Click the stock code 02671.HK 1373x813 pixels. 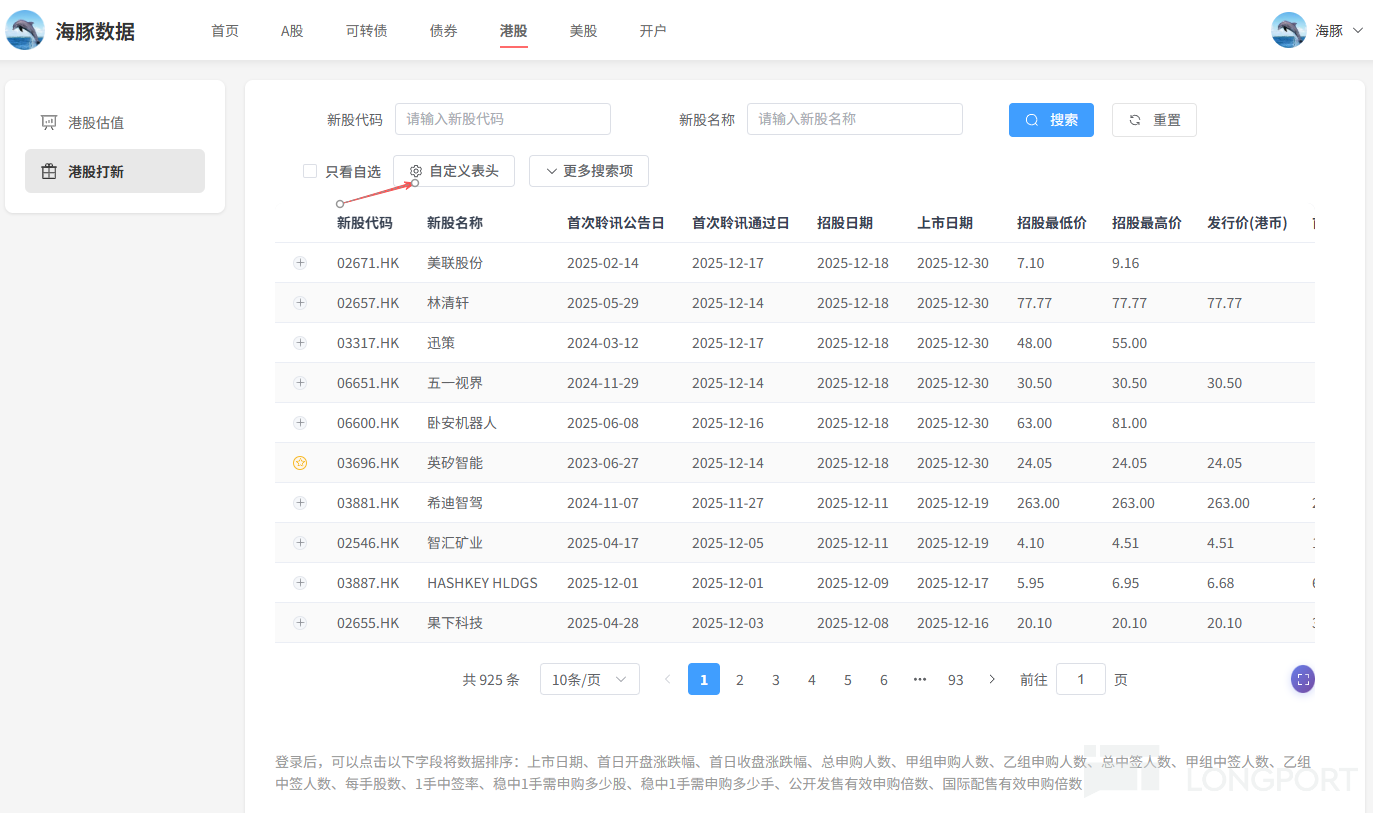pyautogui.click(x=368, y=263)
